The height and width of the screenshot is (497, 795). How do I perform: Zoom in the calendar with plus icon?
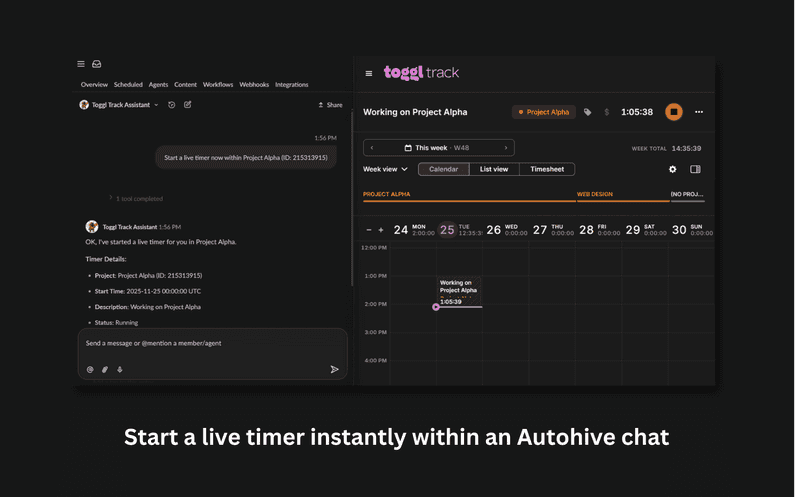[381, 230]
